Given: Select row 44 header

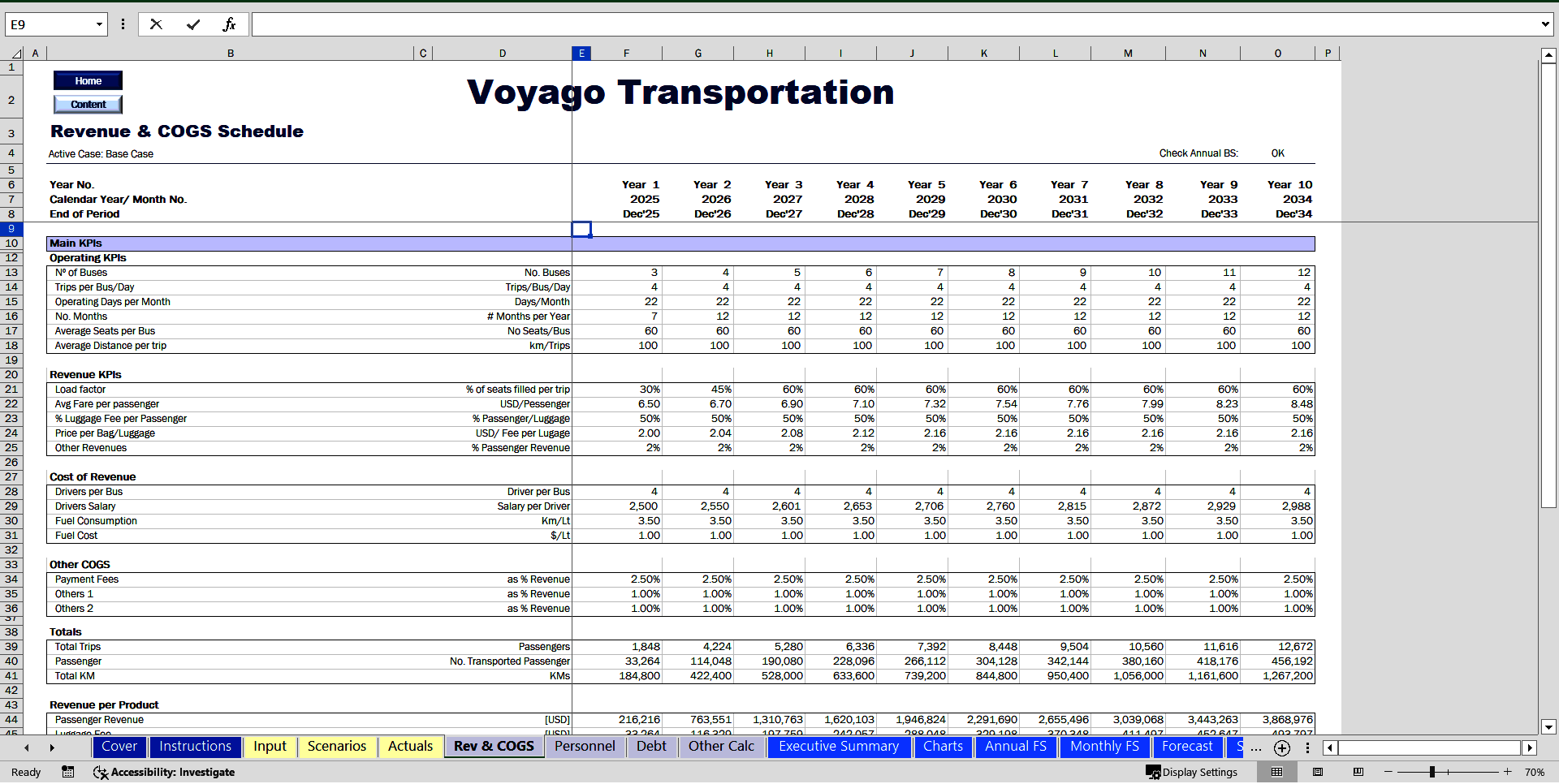Looking at the screenshot, I should coord(11,719).
